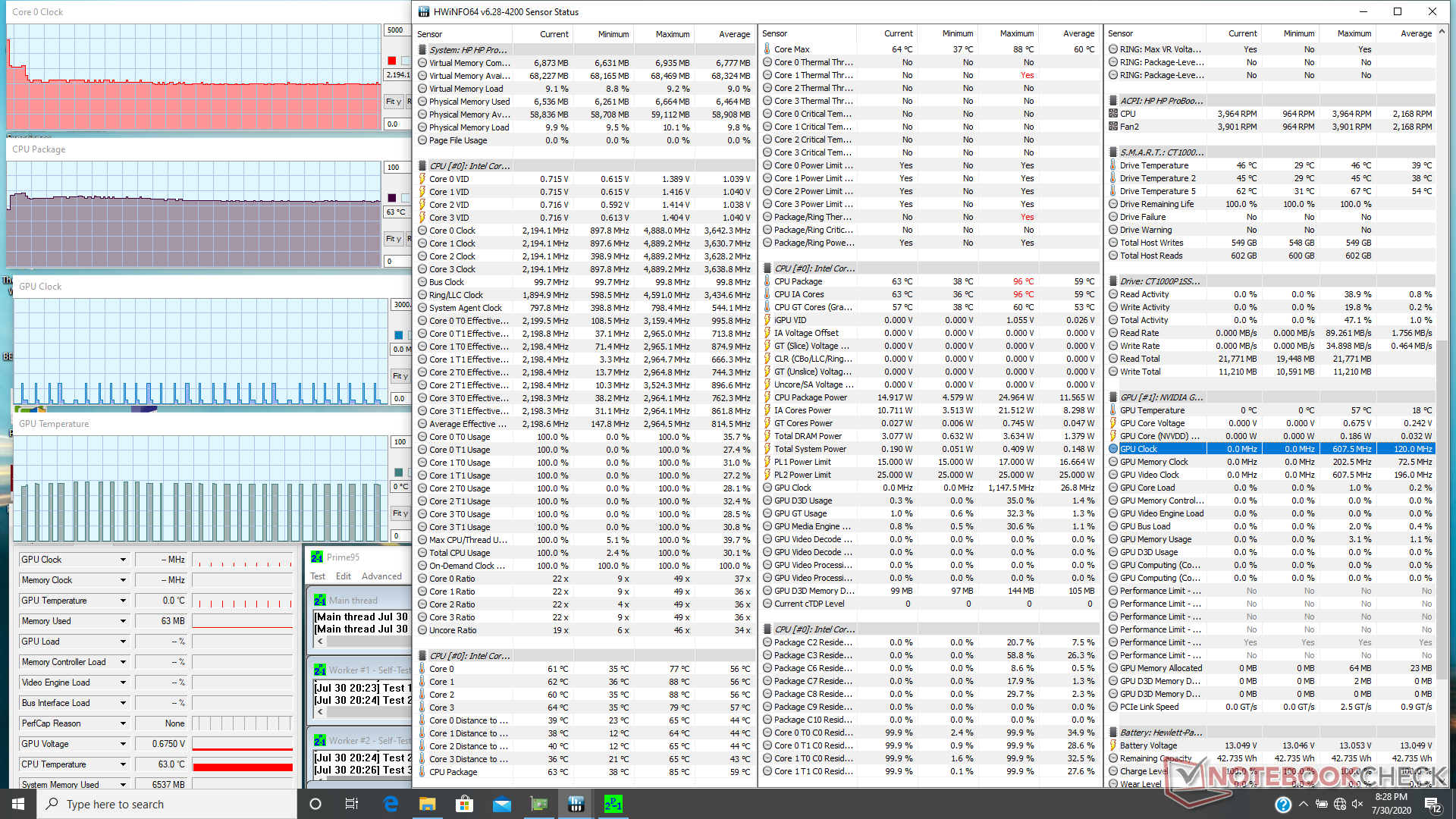
Task: Click the Cortana circle icon
Action: 315,804
